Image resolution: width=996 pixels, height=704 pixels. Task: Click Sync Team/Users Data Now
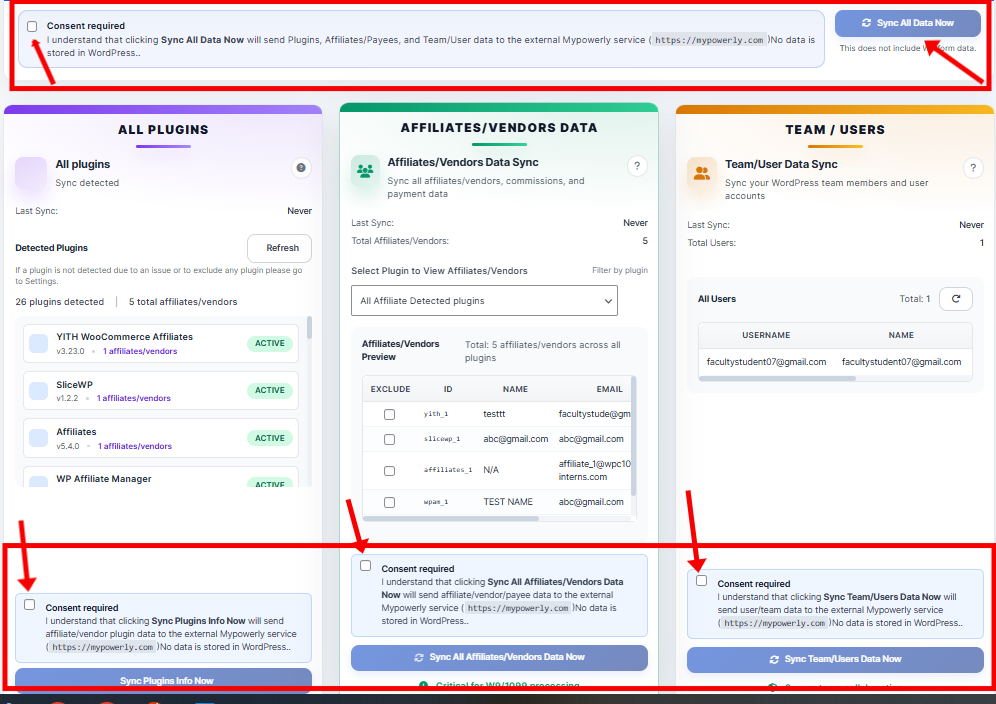pyautogui.click(x=835, y=659)
